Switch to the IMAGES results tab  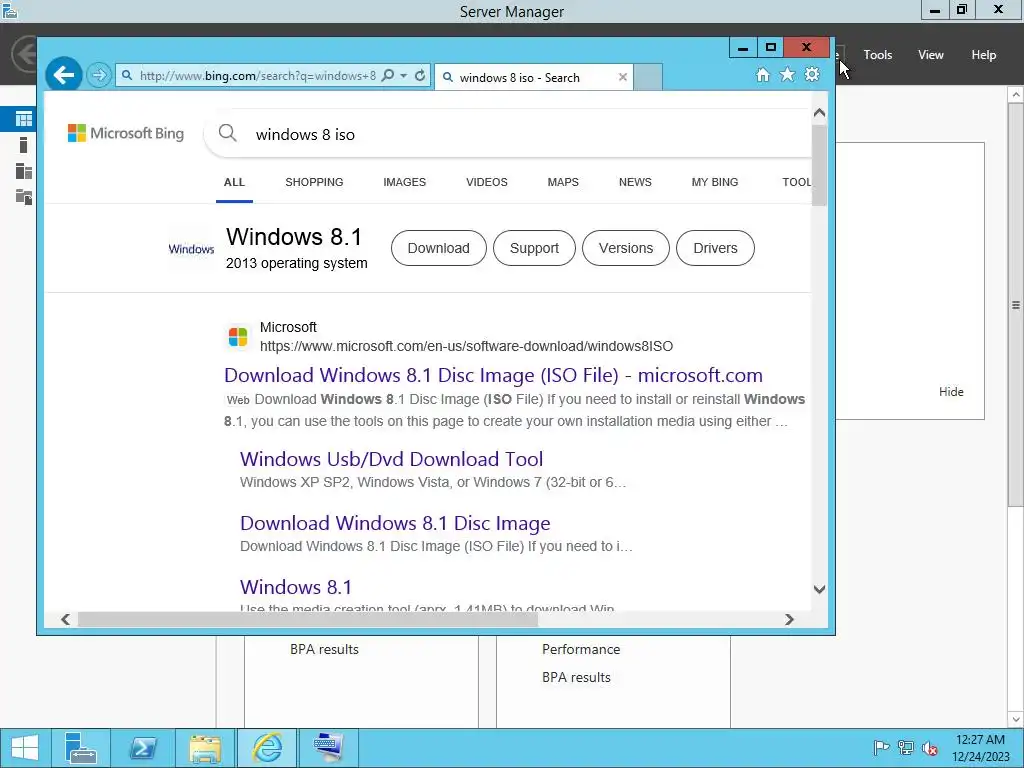click(x=404, y=182)
